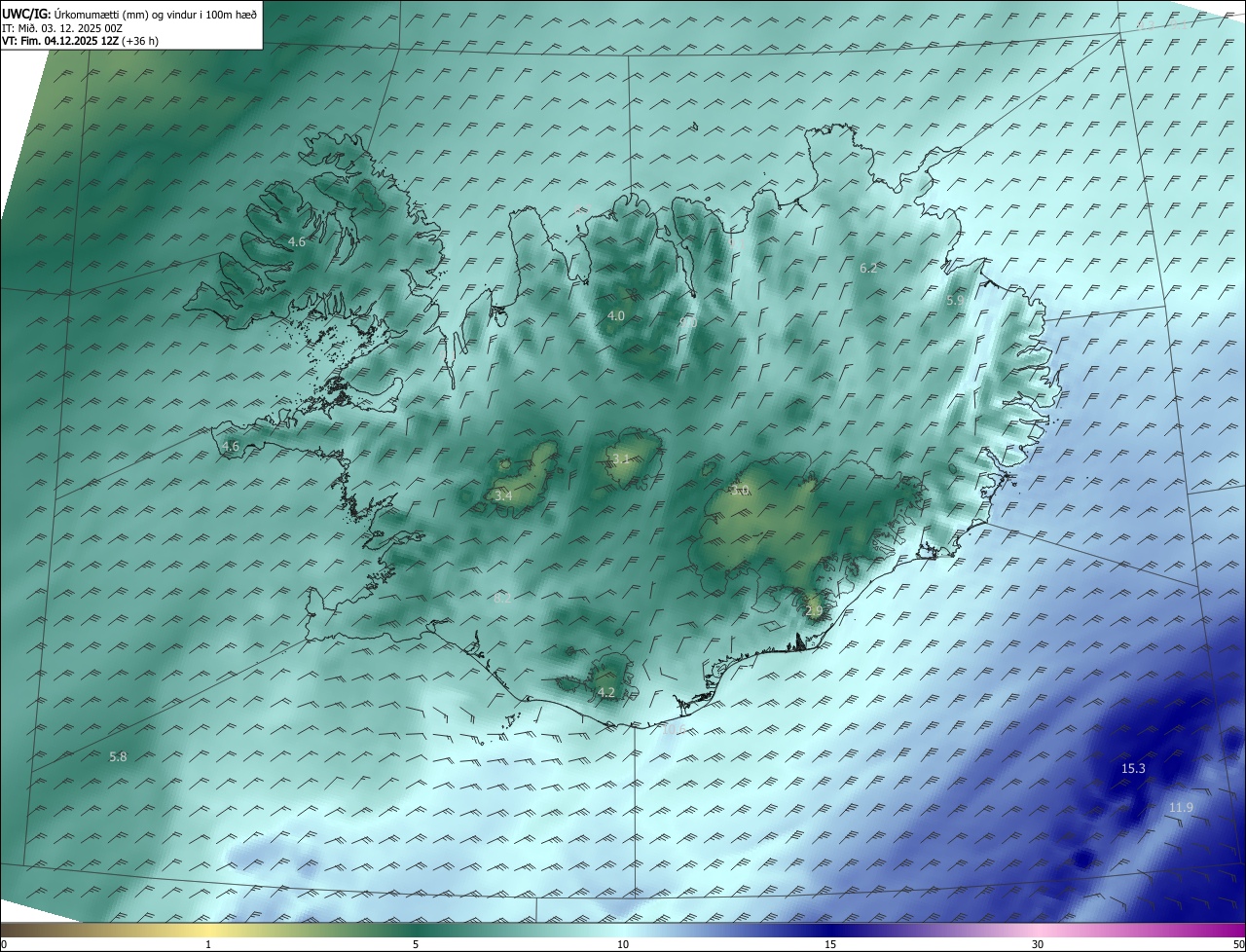Click the legend tick label 0
Screen dimensions: 1246x952
(x=4, y=944)
